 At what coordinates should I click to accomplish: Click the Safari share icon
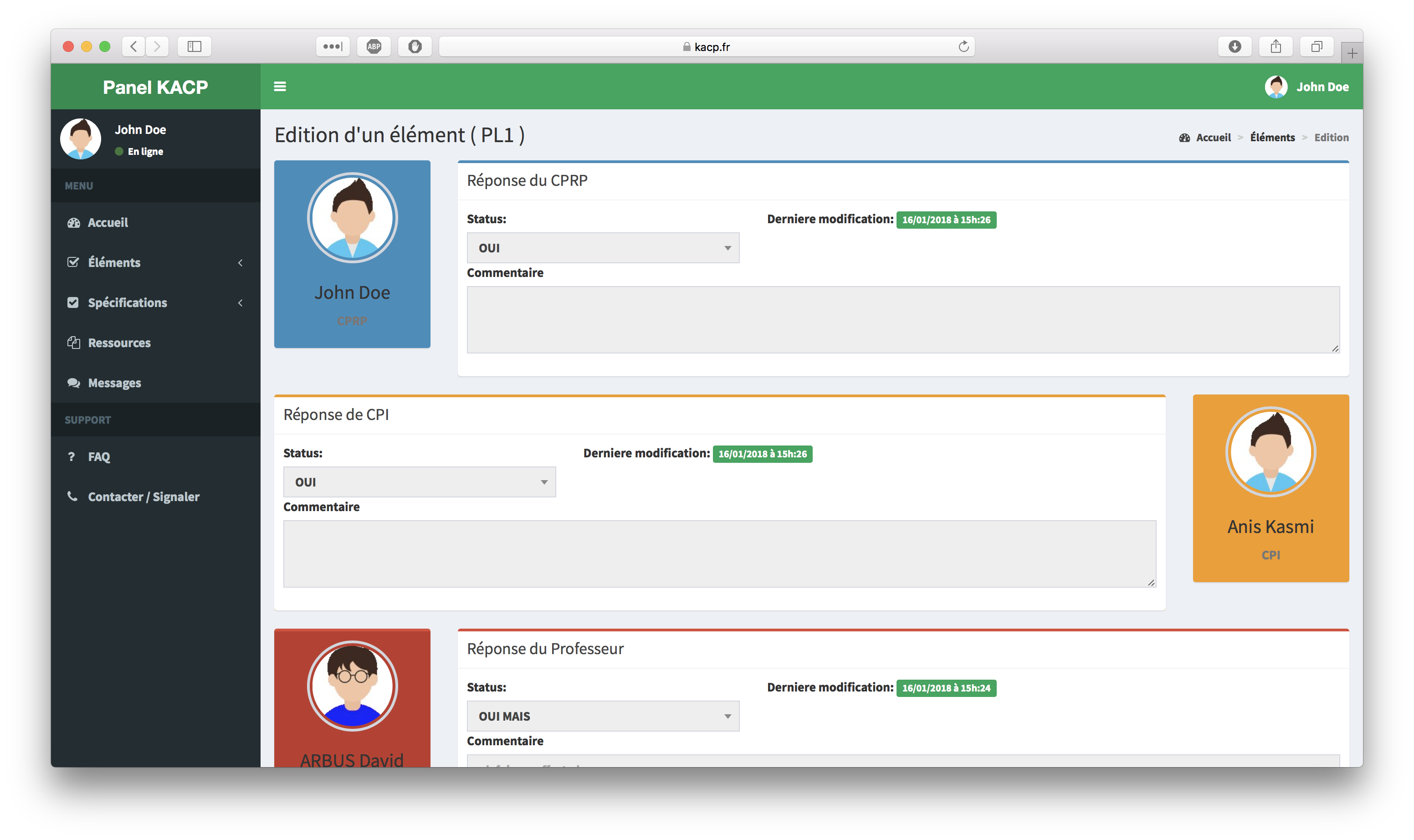tap(1276, 46)
